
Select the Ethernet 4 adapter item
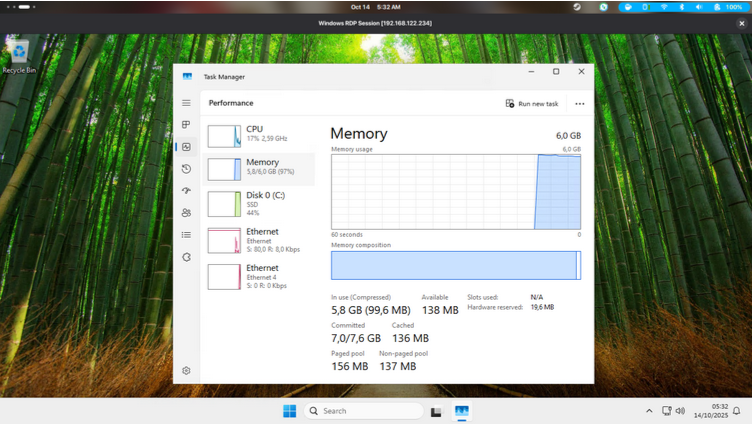click(x=260, y=276)
